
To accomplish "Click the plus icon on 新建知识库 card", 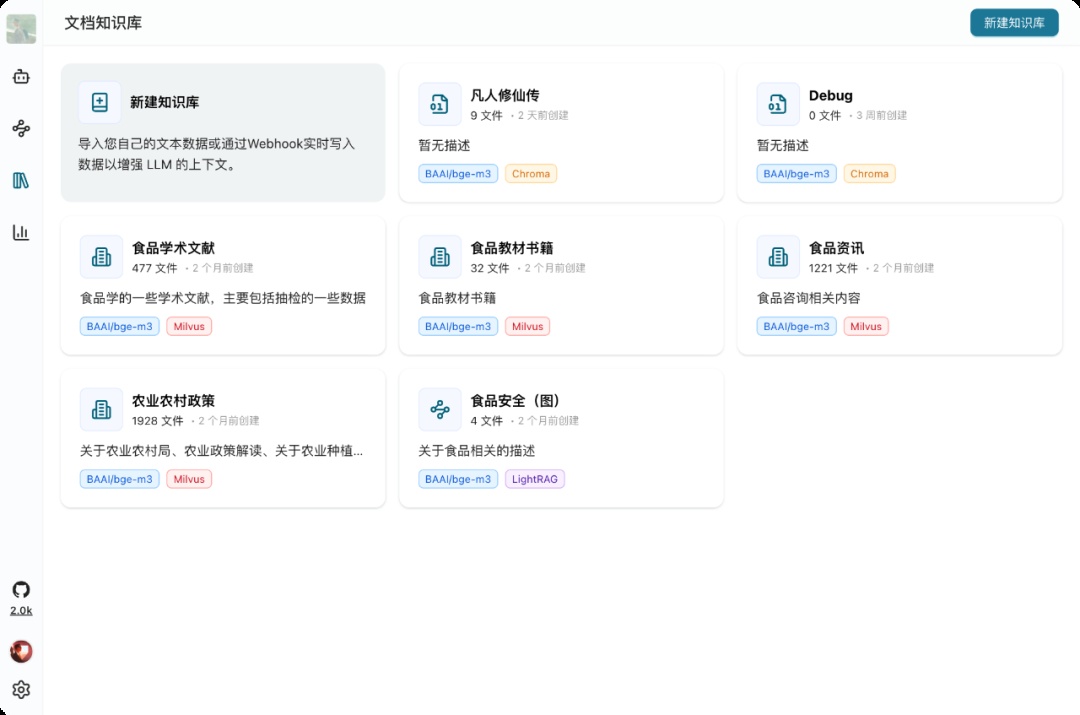I will [x=99, y=101].
